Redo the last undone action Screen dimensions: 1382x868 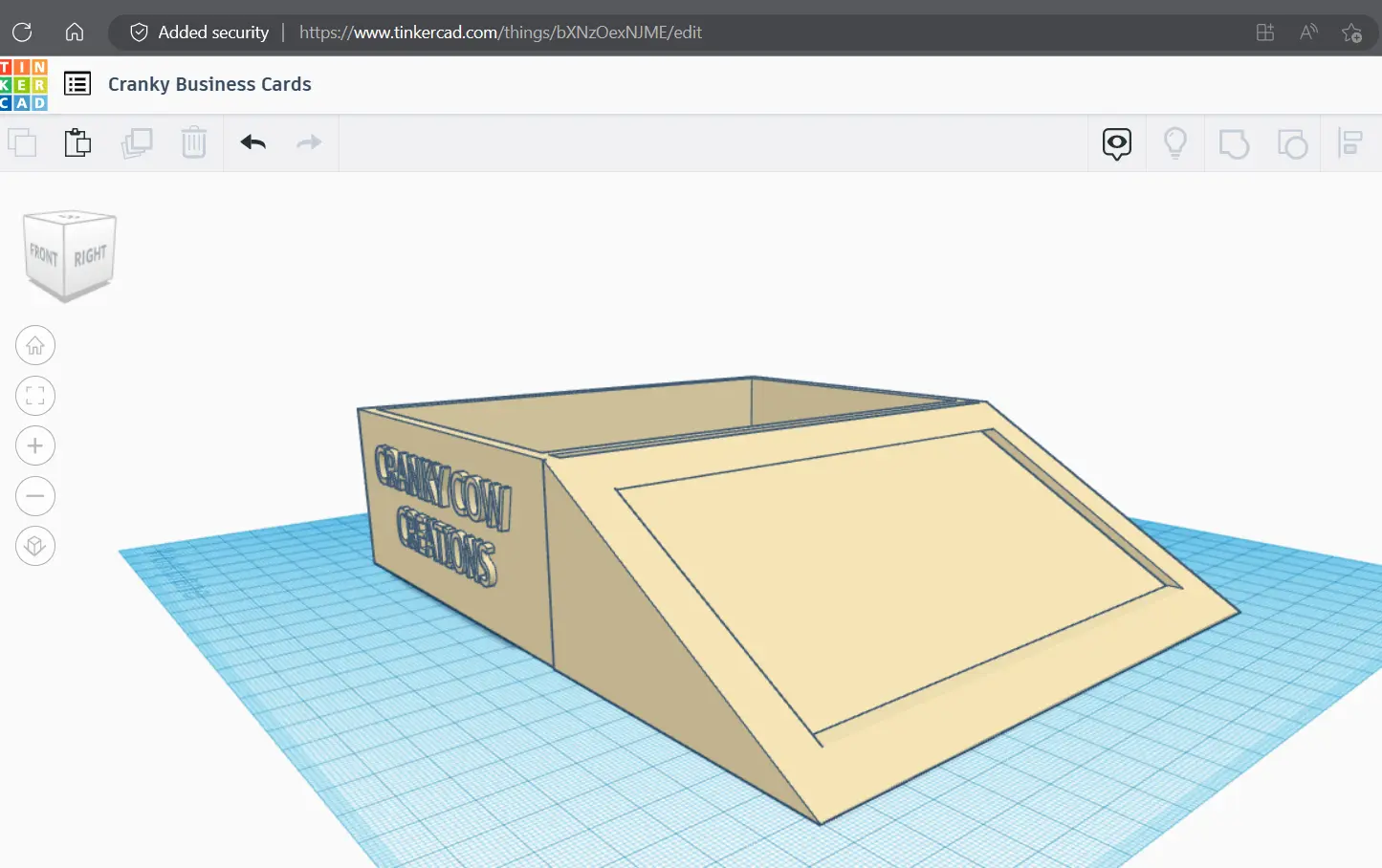(x=309, y=143)
